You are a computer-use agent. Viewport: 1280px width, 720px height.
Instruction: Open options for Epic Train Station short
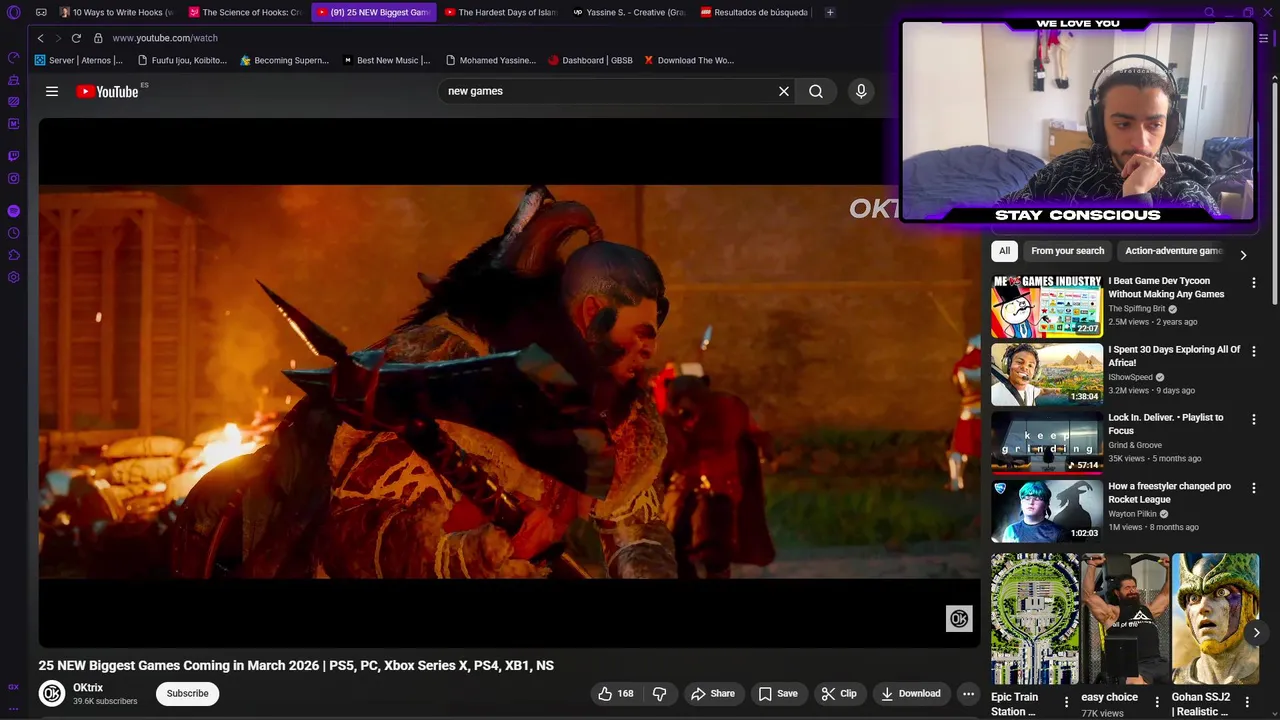pyautogui.click(x=1066, y=702)
